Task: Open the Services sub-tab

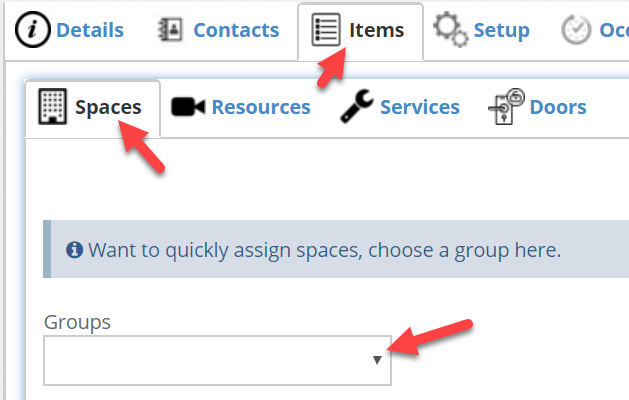Action: [420, 107]
